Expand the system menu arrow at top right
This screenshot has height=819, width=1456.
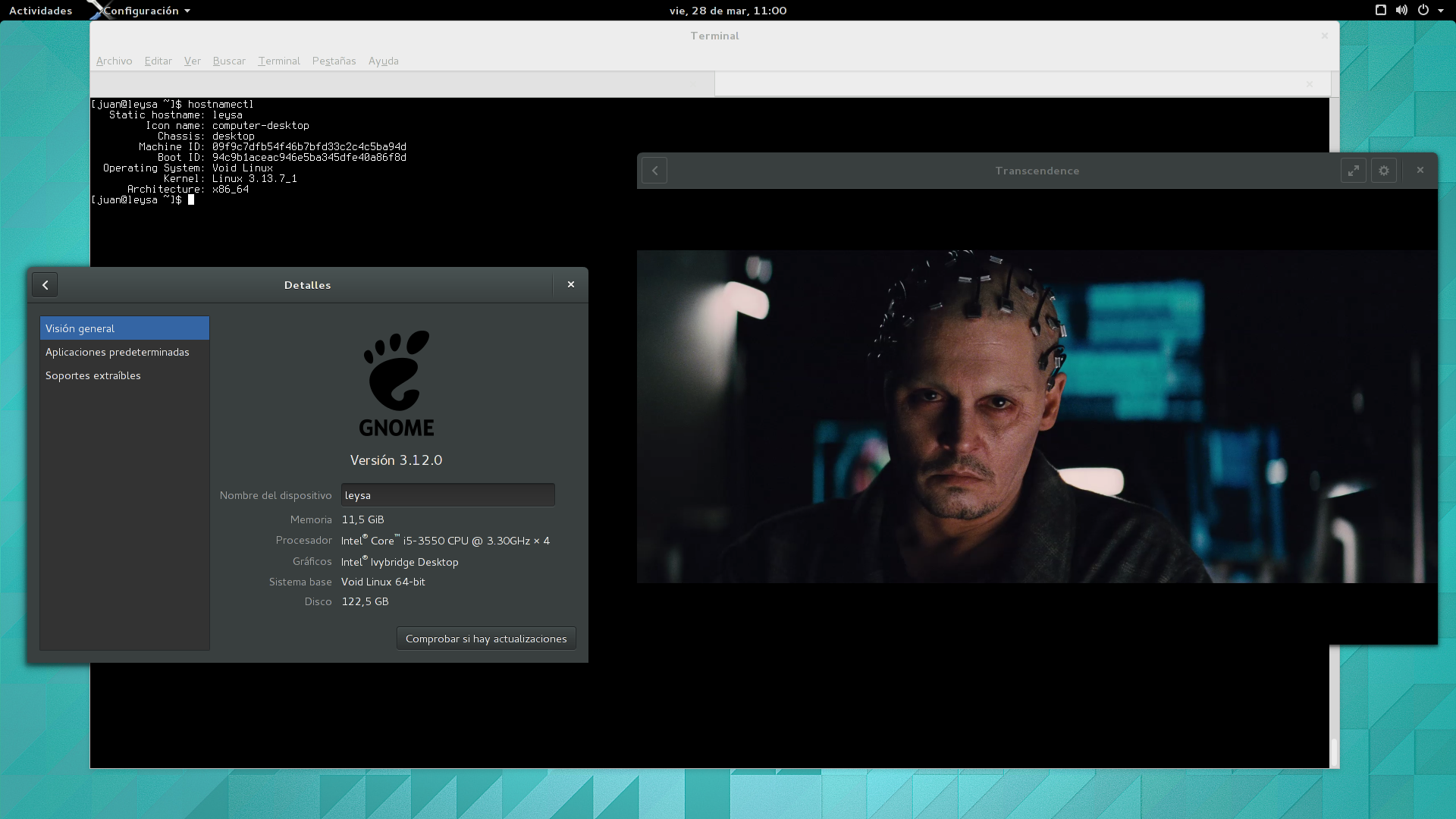pyautogui.click(x=1441, y=11)
